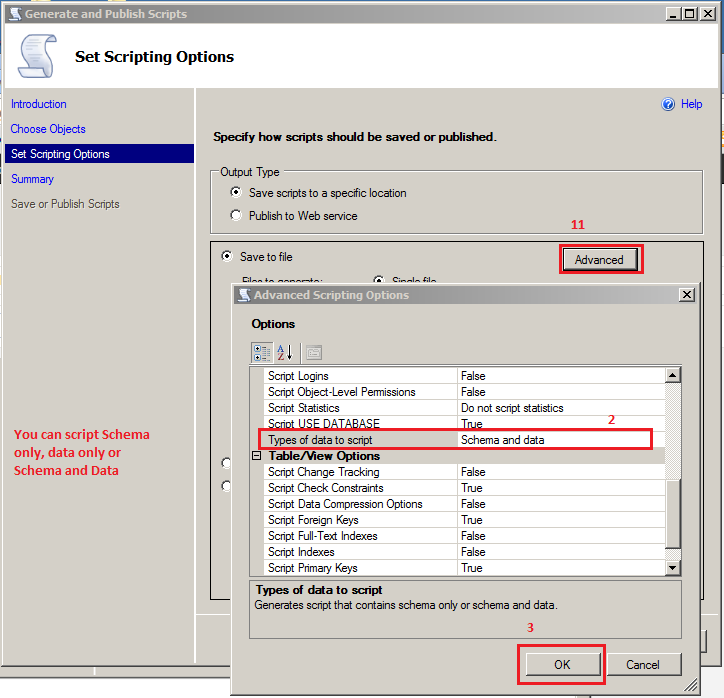Change the Script Foreign Keys value

click(x=561, y=520)
